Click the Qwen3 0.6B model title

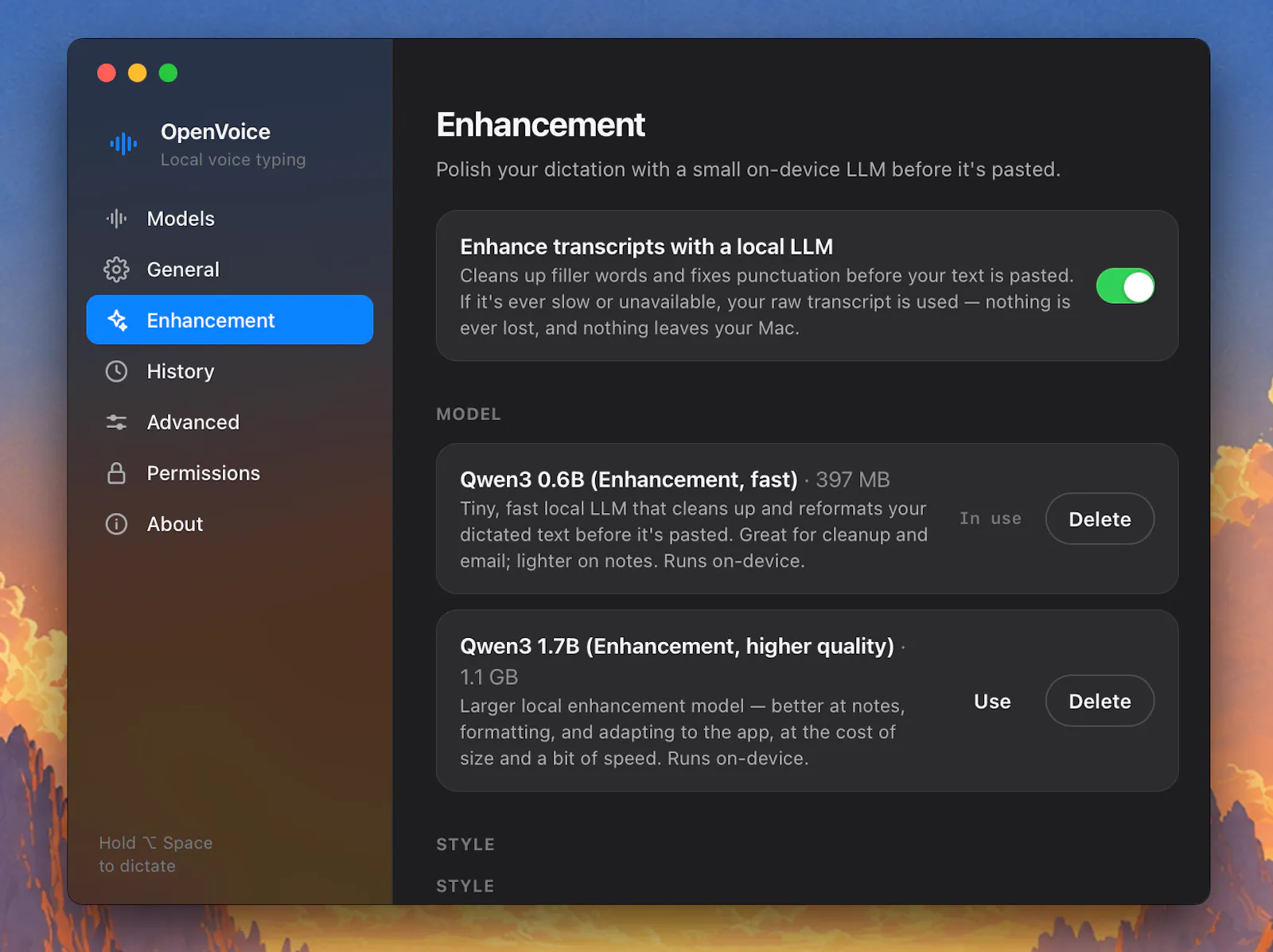pos(629,480)
